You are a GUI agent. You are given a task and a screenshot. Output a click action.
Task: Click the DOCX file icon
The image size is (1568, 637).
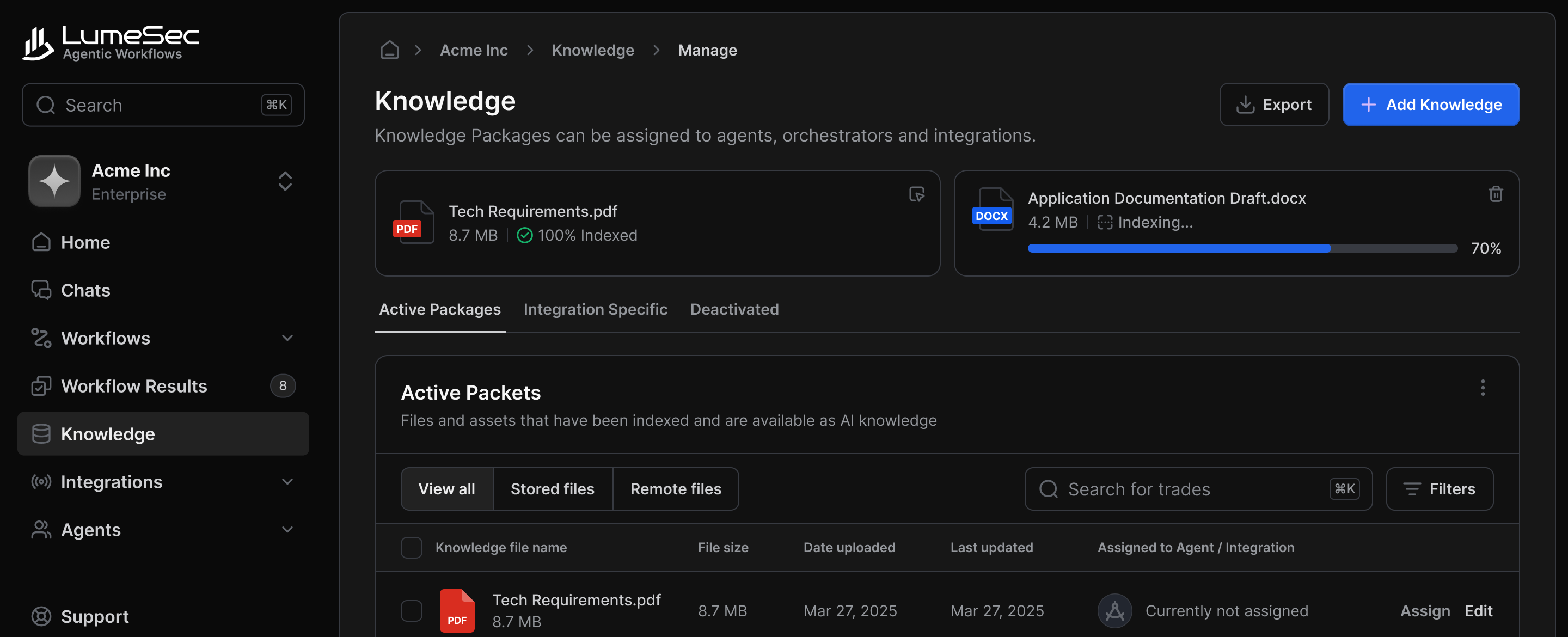coord(993,209)
